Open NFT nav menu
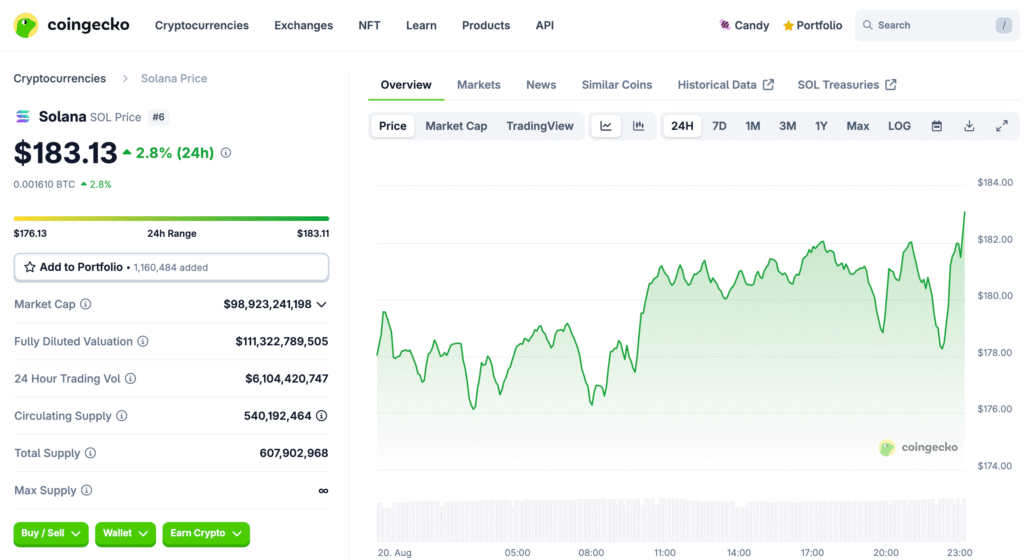Image resolution: width=1024 pixels, height=560 pixels. pyautogui.click(x=369, y=25)
